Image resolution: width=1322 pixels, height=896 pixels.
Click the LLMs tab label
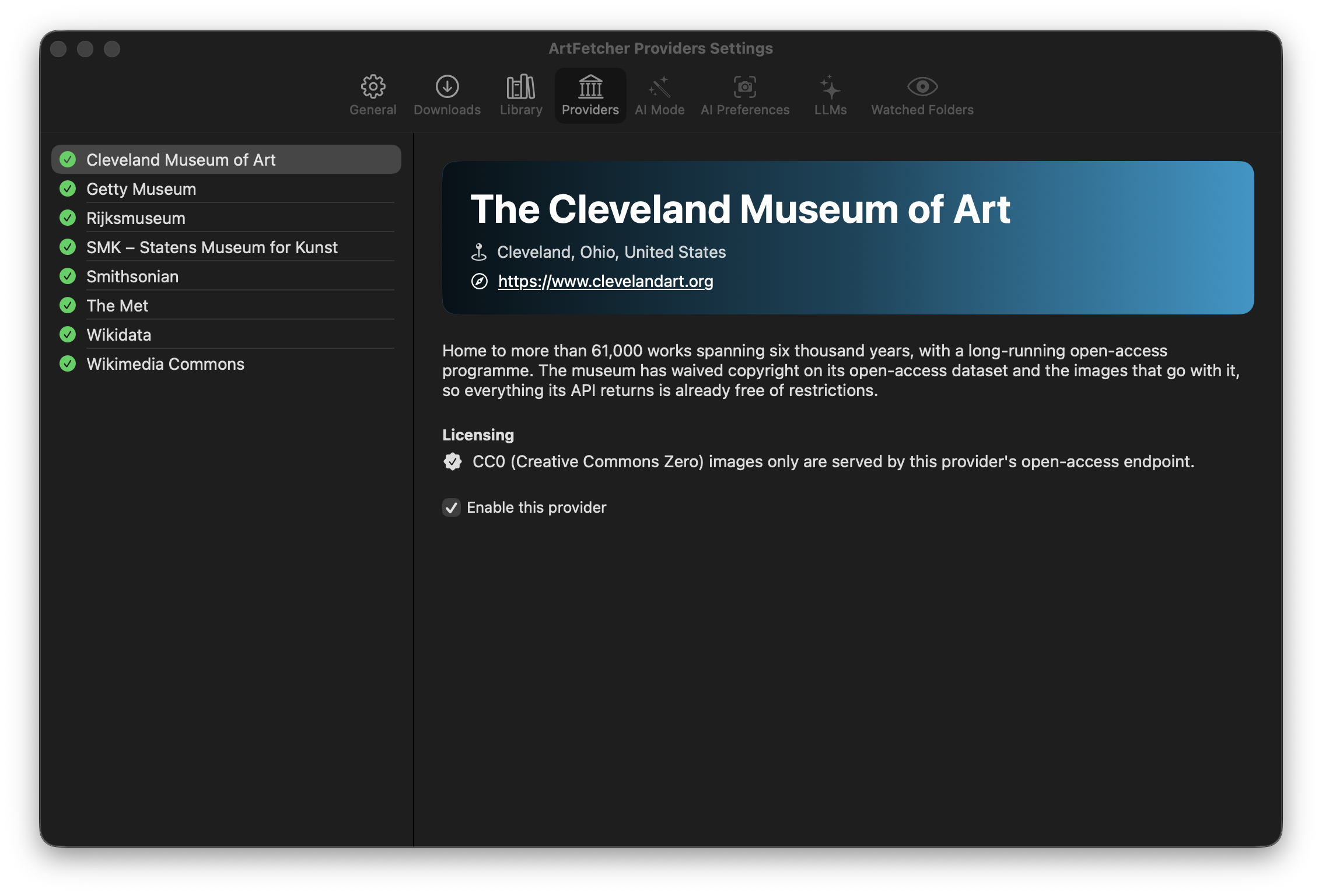coord(830,110)
